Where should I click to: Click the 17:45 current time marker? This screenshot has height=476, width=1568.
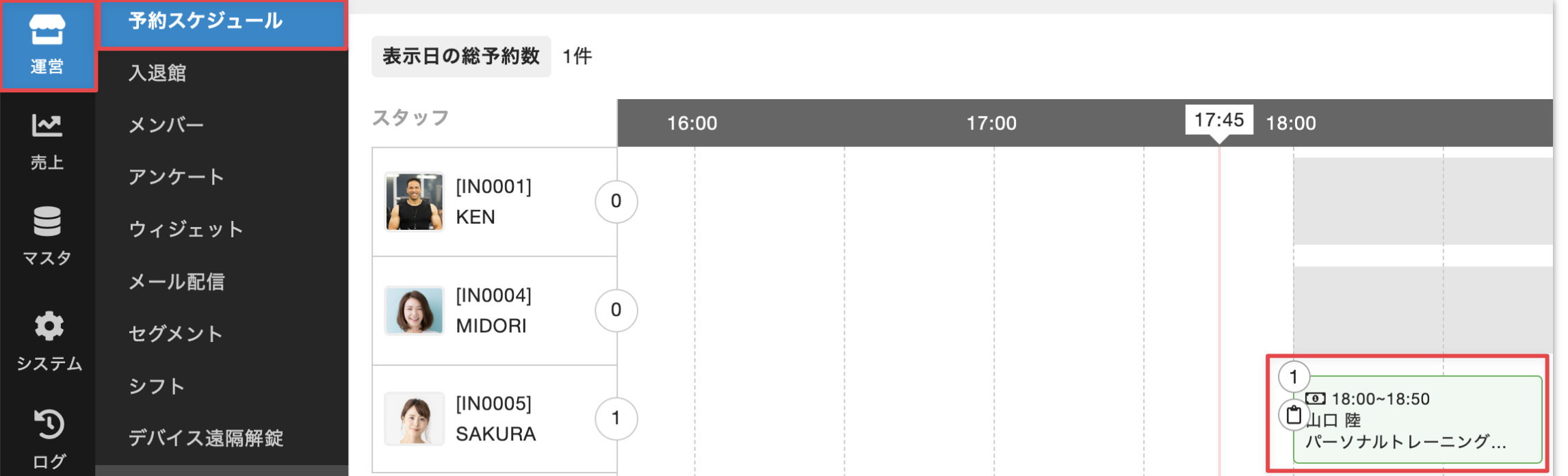pyautogui.click(x=1219, y=120)
